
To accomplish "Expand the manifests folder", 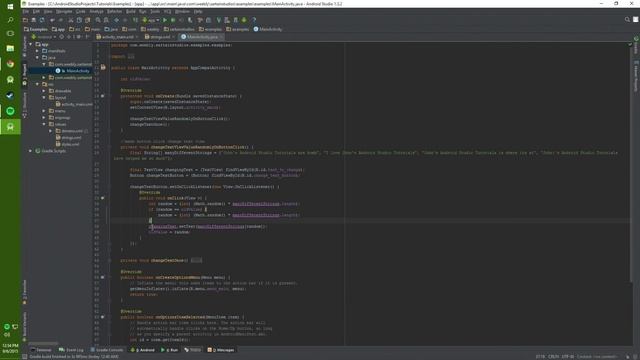I will click(x=37, y=51).
